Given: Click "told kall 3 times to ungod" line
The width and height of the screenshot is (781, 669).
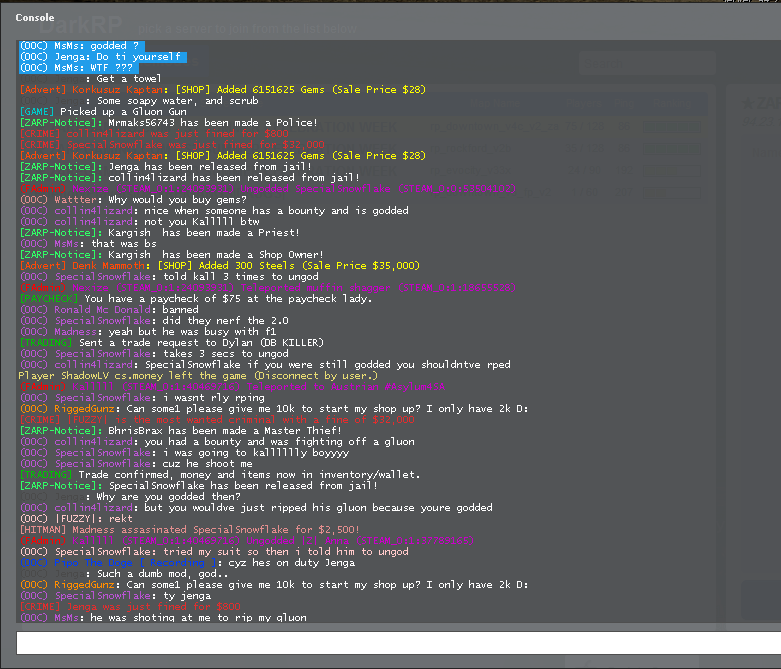Looking at the screenshot, I should [169, 276].
